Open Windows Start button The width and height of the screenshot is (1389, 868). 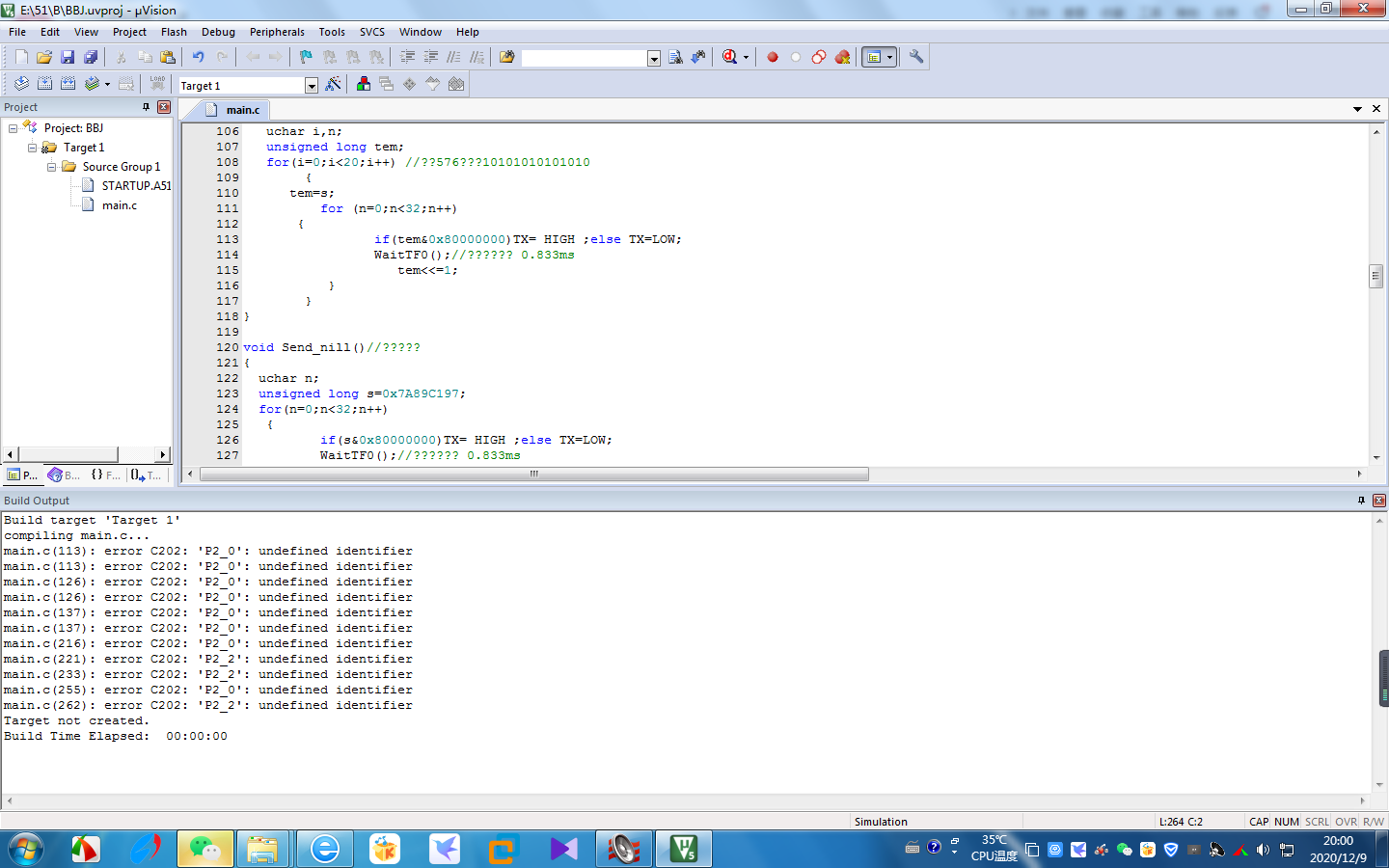tap(26, 850)
